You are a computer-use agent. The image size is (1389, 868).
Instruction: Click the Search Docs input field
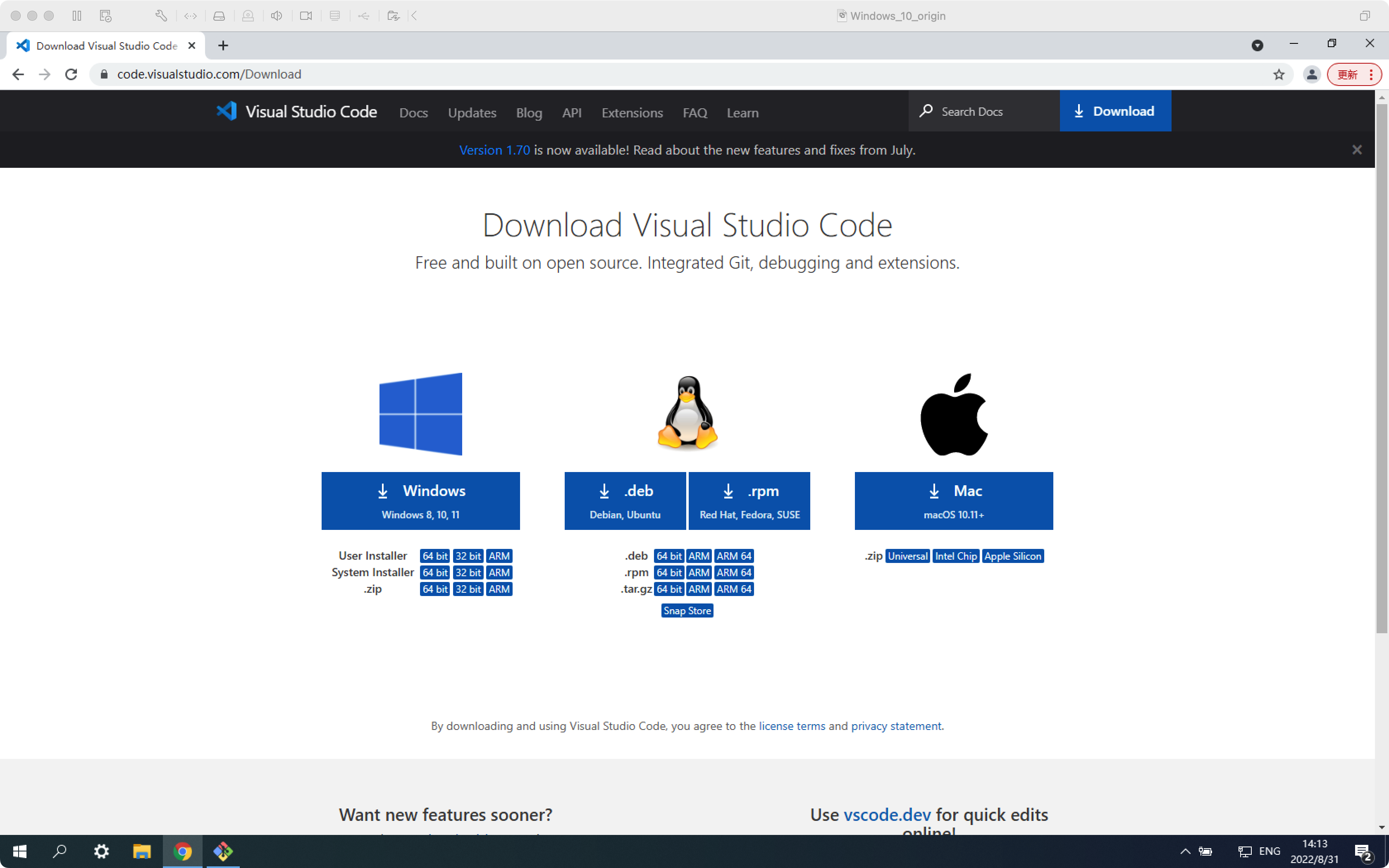pos(984,111)
